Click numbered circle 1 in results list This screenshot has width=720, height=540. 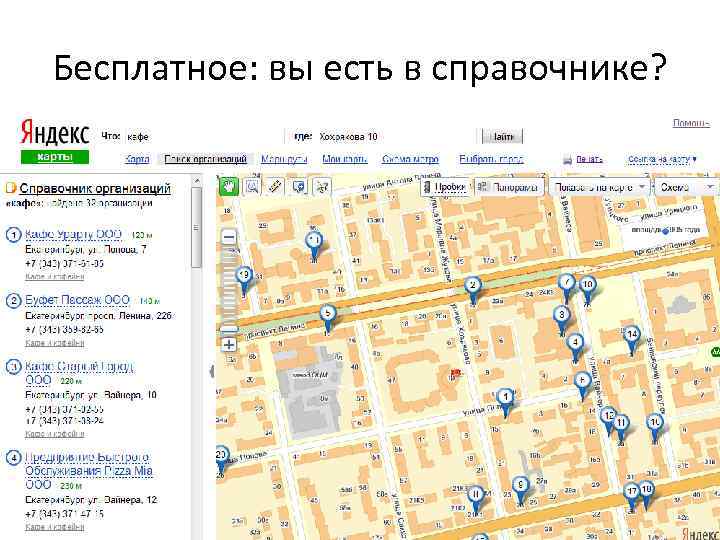[x=13, y=235]
